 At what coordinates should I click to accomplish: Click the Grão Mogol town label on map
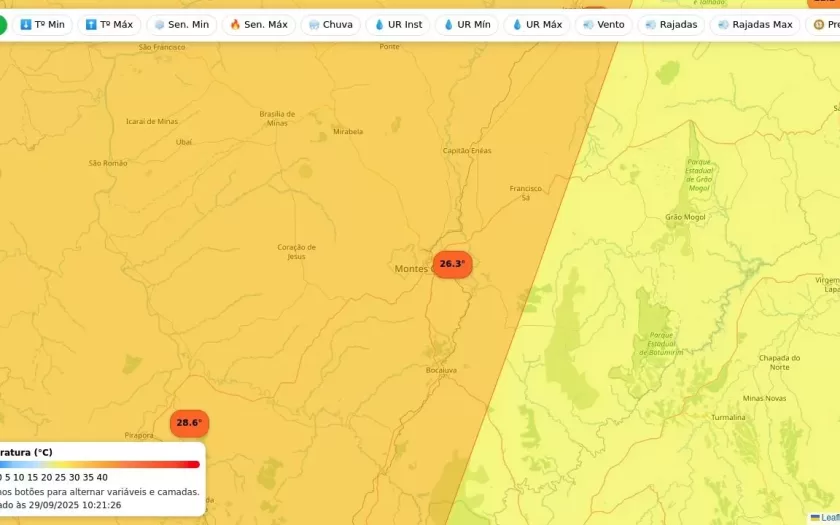click(685, 217)
